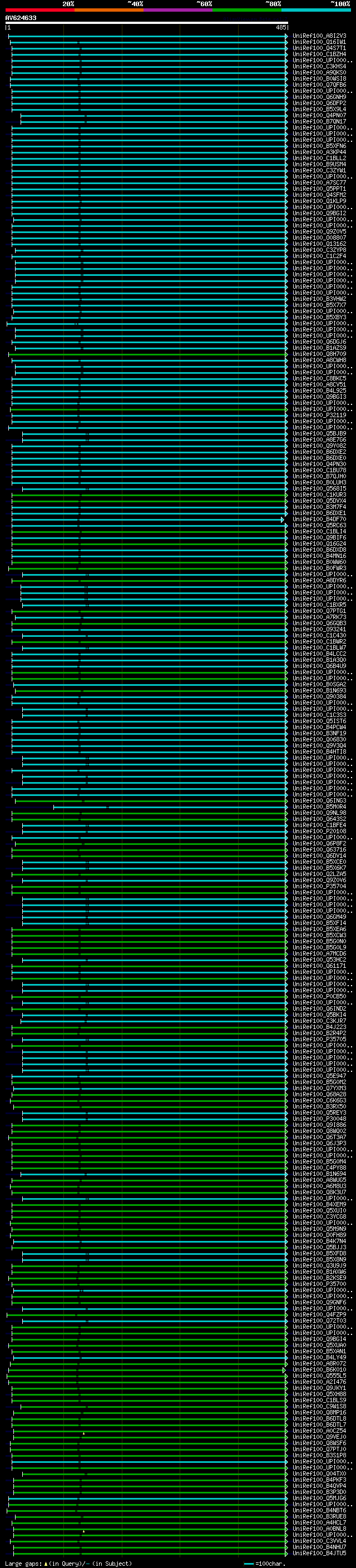Select the UniRef100_Q63716 label

tap(319, 849)
